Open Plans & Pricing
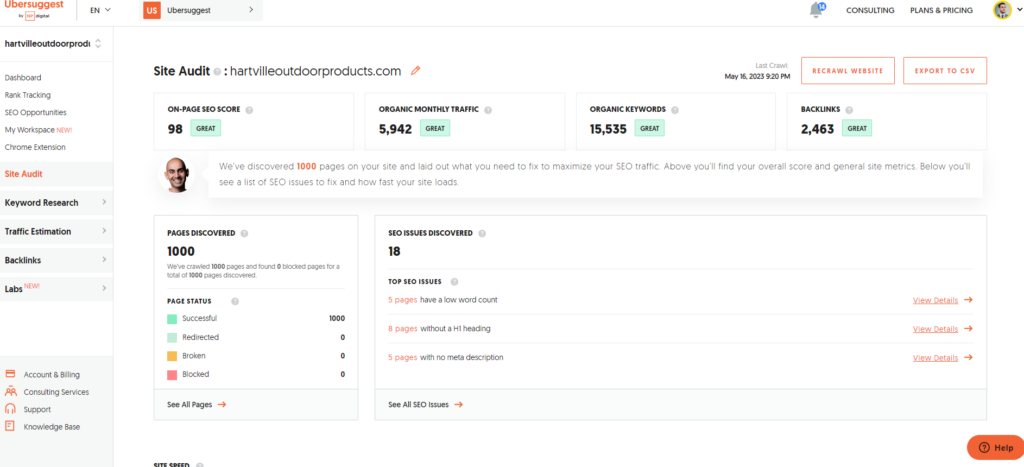 [941, 10]
